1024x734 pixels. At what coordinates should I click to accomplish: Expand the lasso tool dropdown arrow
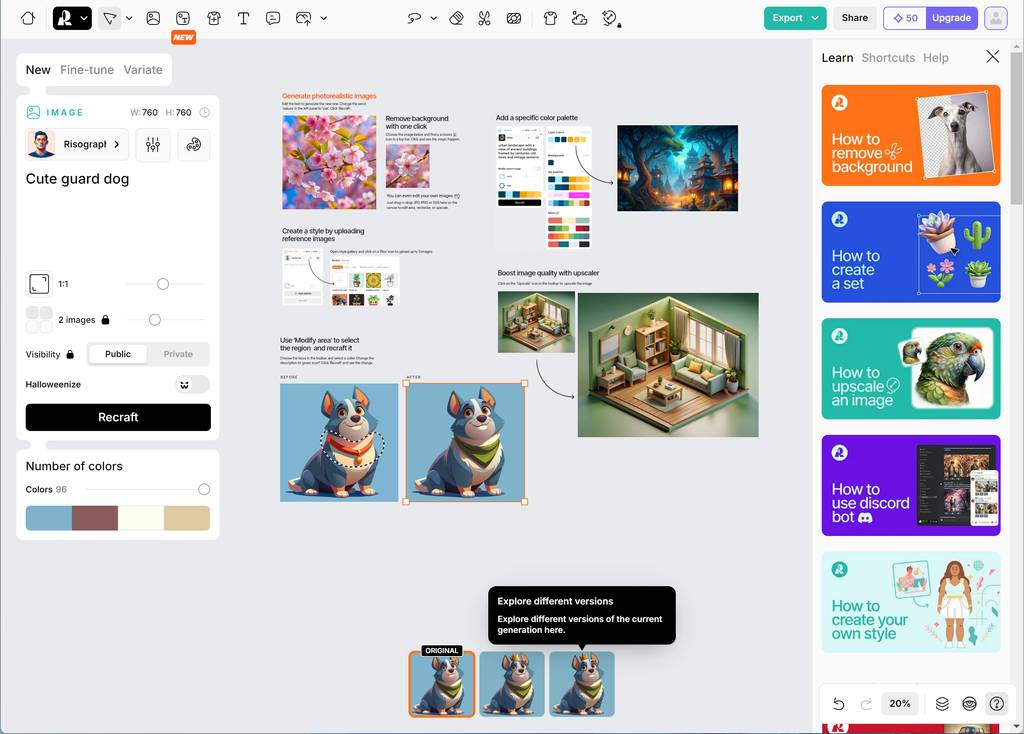click(x=433, y=18)
